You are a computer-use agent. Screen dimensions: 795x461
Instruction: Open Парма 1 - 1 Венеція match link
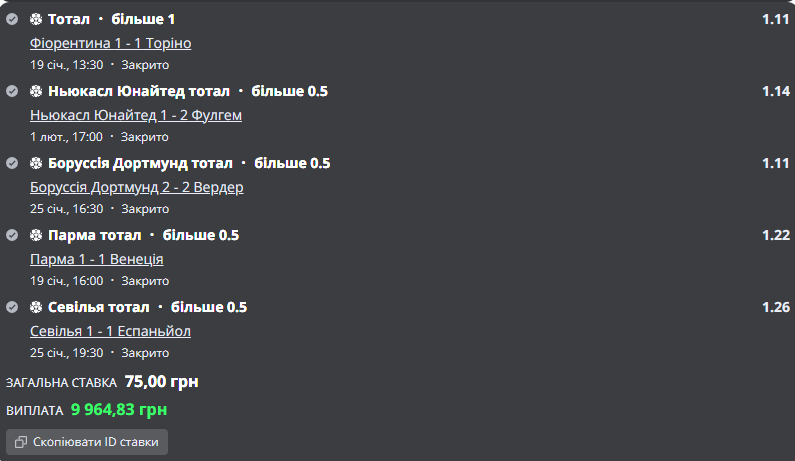pos(97,260)
